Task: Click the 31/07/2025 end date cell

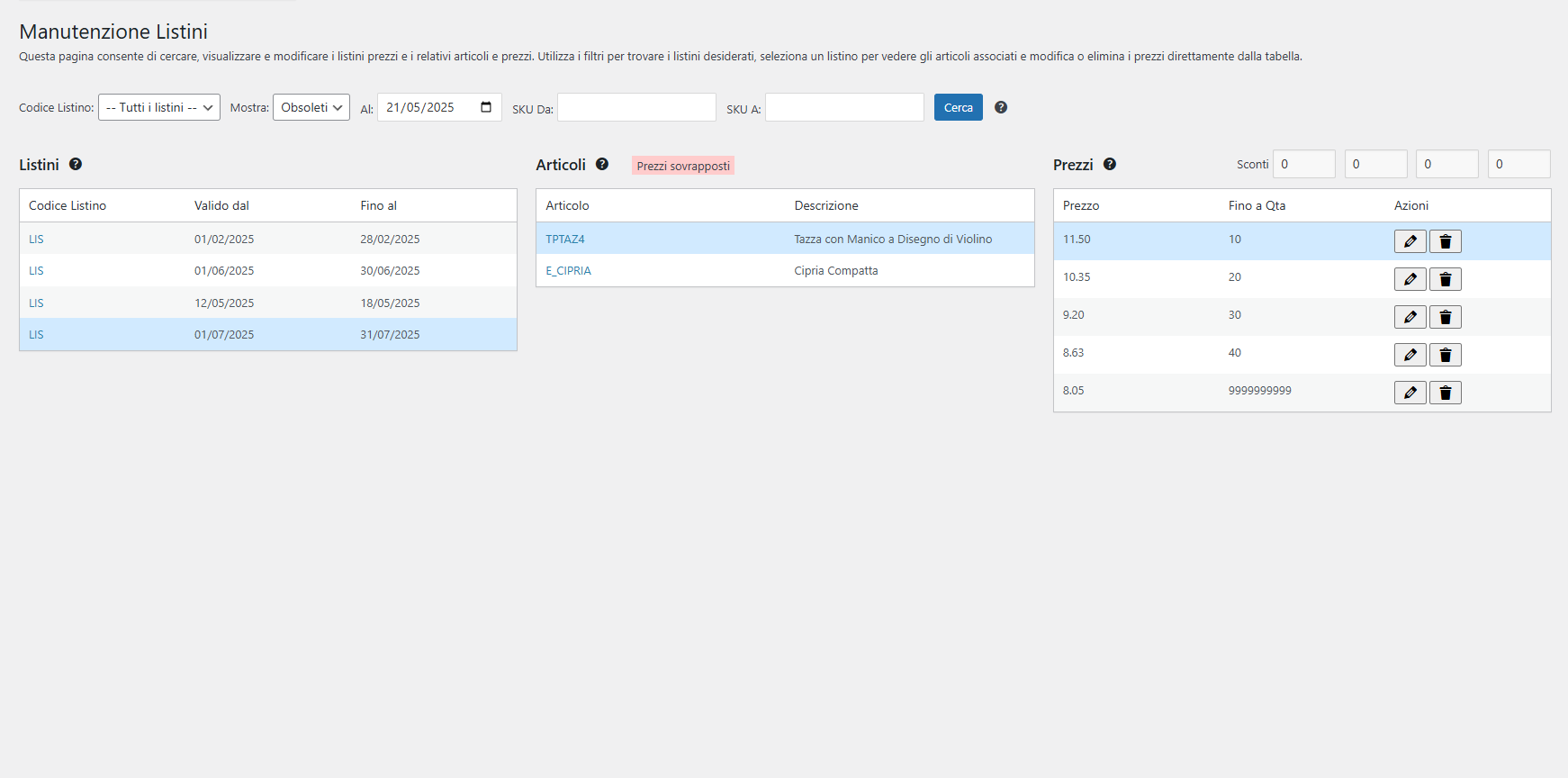Action: tap(390, 335)
